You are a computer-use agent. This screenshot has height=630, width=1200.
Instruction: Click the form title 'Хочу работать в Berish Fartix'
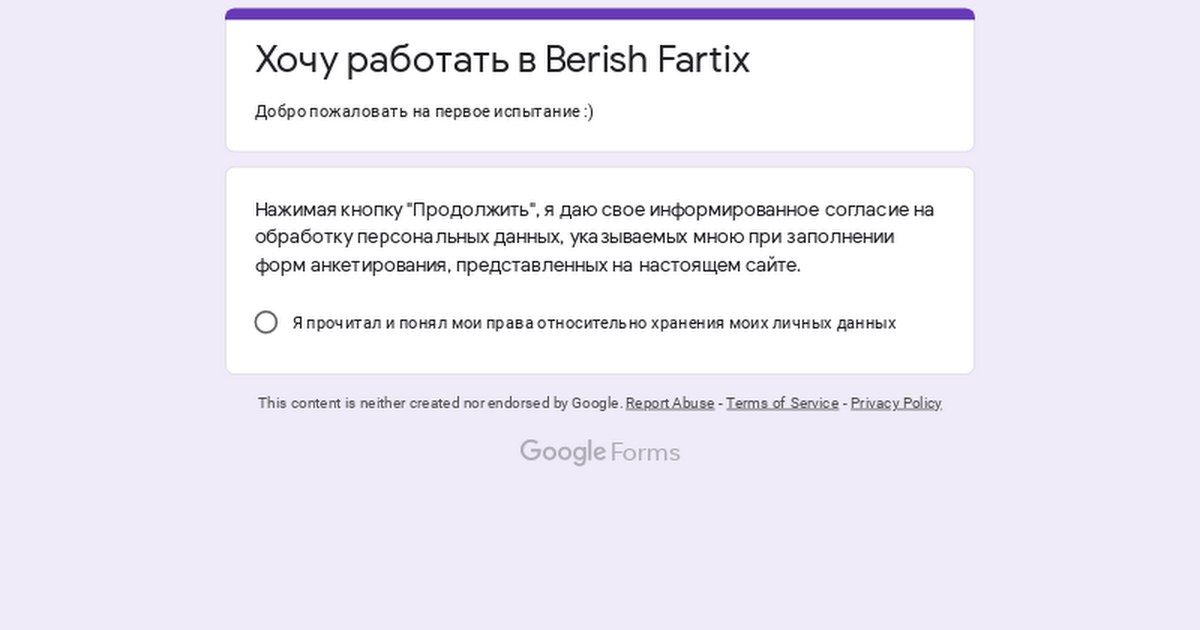[x=502, y=60]
